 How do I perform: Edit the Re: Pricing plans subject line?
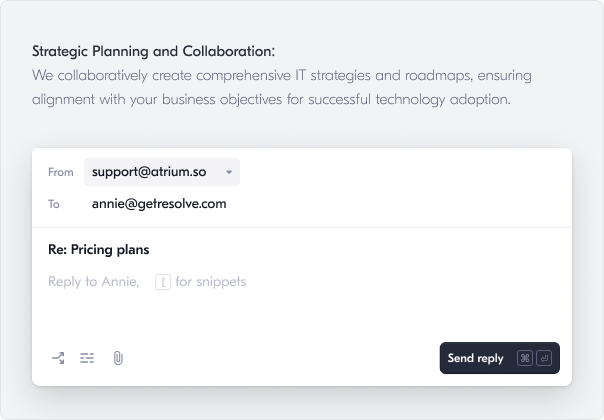(x=99, y=250)
